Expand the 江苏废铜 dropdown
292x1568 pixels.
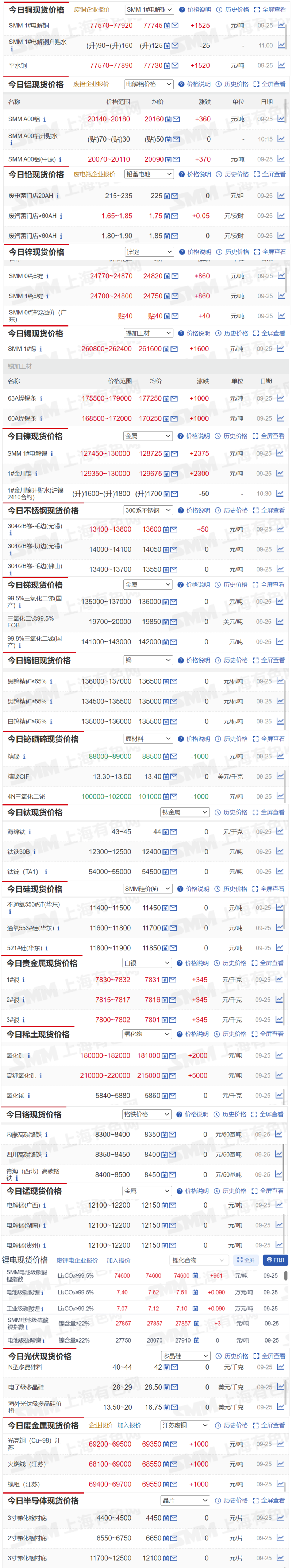coord(185,1425)
